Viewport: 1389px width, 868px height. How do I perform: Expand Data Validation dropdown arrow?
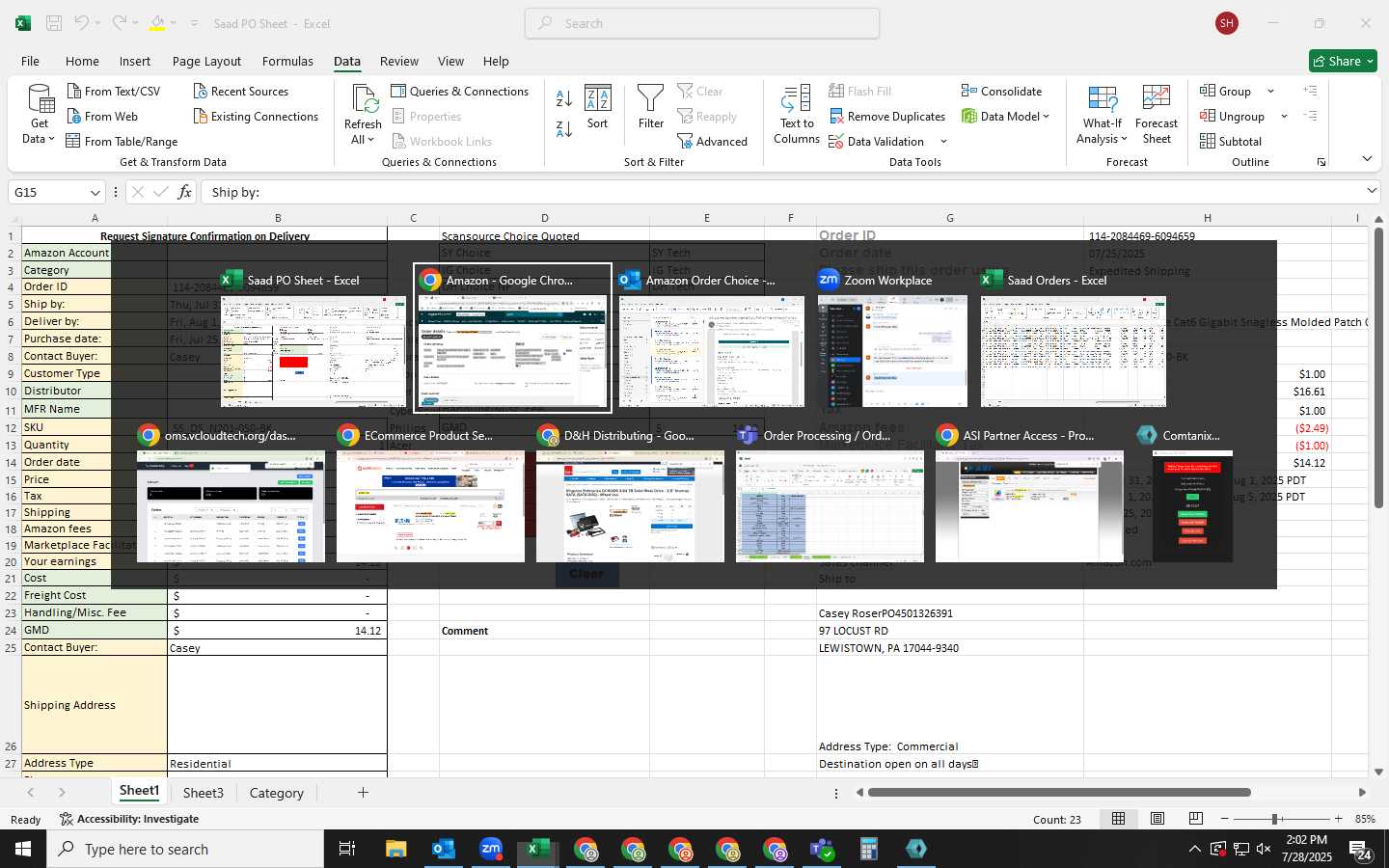click(943, 142)
